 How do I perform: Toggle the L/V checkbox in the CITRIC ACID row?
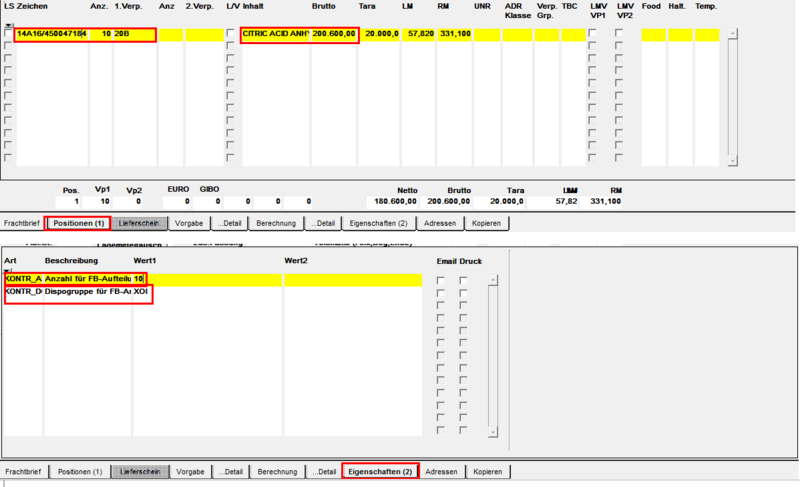click(x=230, y=33)
